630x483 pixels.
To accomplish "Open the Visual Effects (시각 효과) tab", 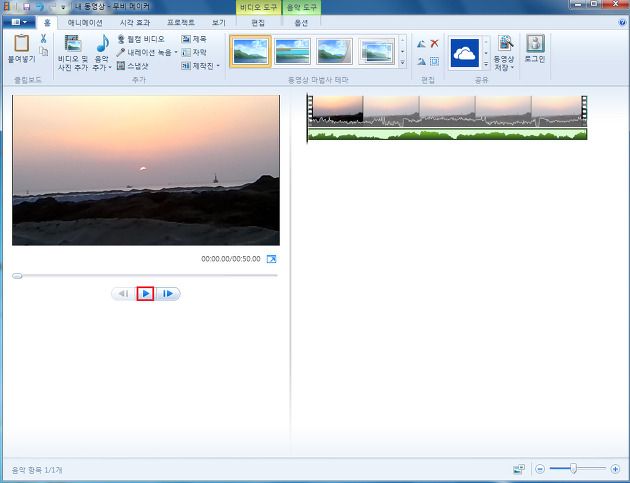I will tap(135, 23).
